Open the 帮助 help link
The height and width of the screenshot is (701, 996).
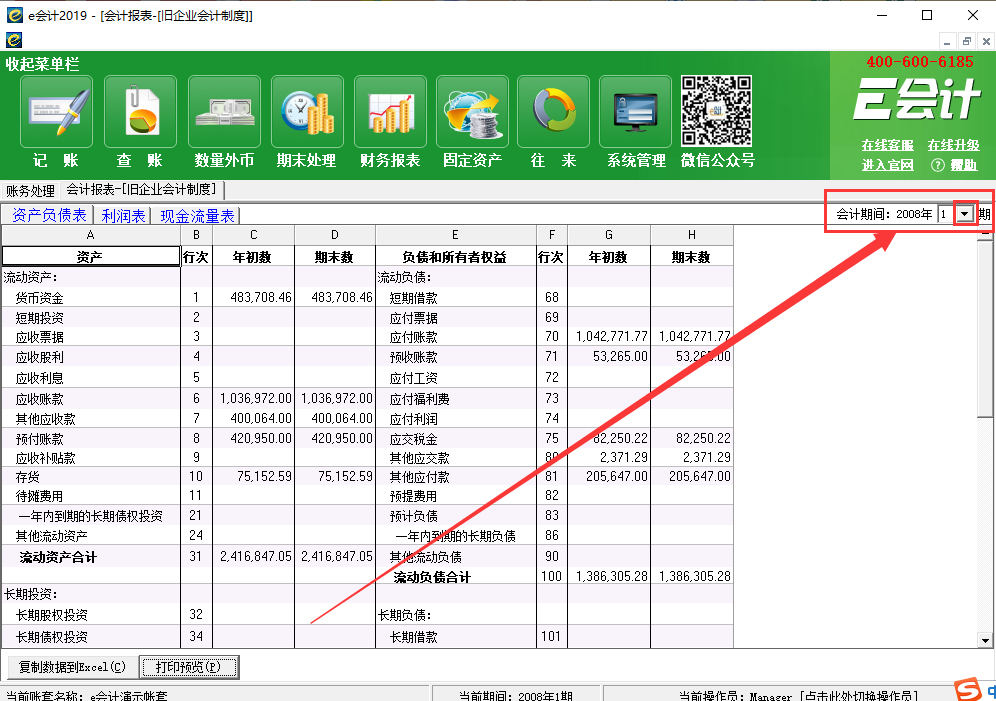click(964, 165)
